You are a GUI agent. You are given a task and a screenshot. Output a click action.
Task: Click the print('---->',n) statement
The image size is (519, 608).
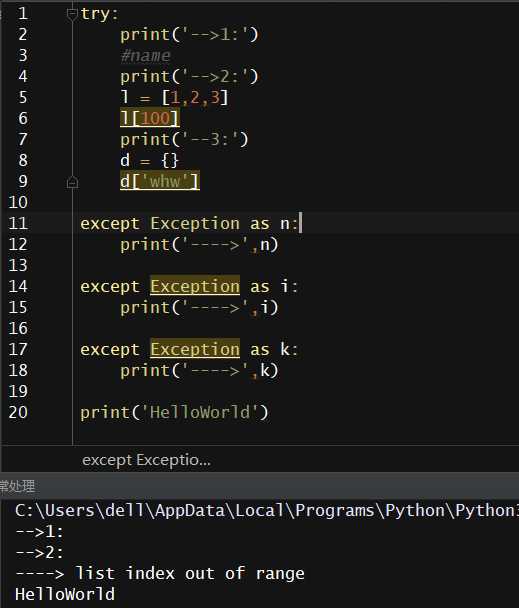(199, 245)
